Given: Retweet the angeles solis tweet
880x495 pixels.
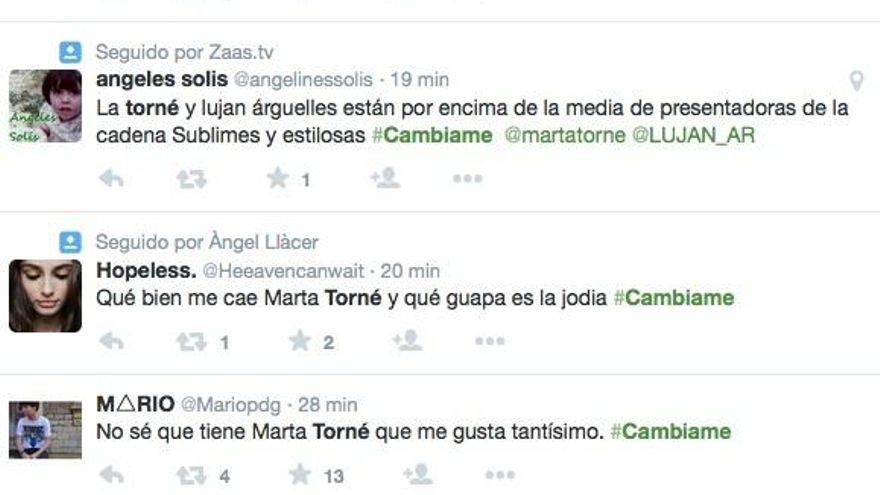Looking at the screenshot, I should 191,179.
